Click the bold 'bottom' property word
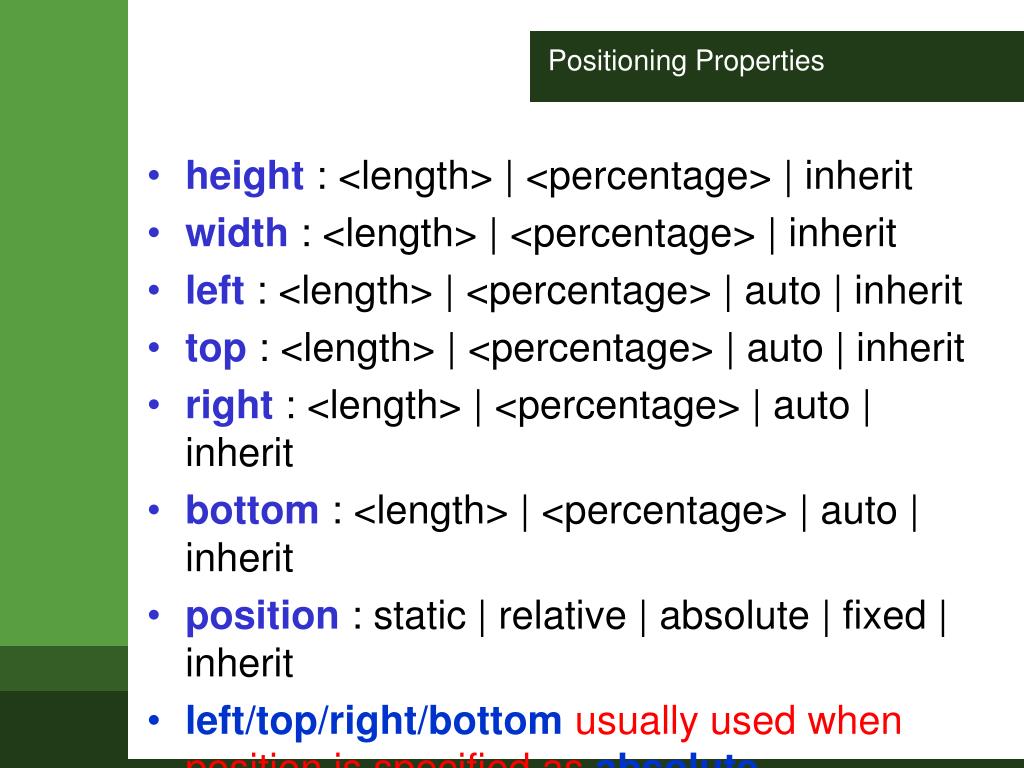Screen dimensions: 1024x768 pos(252,510)
